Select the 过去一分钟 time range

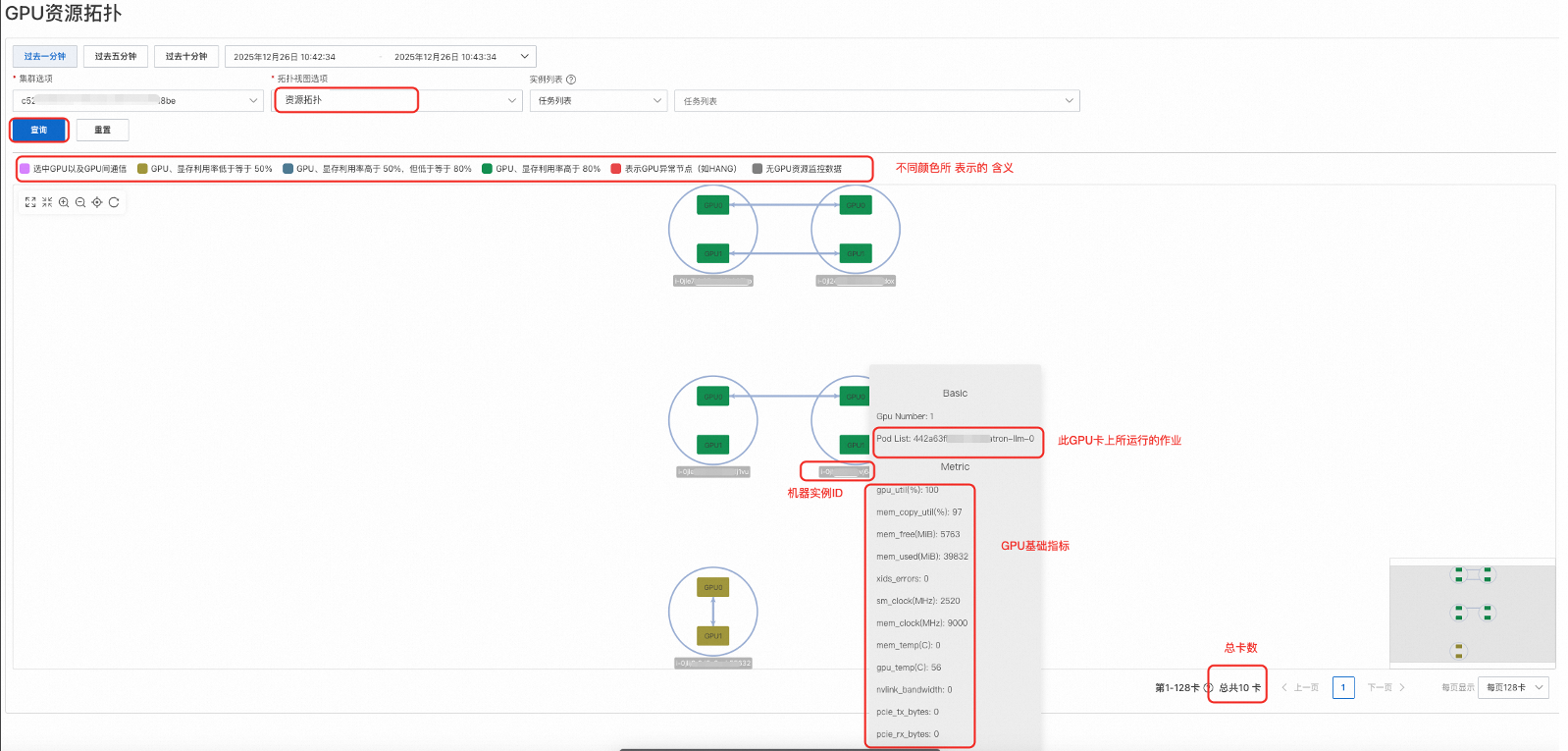[45, 57]
